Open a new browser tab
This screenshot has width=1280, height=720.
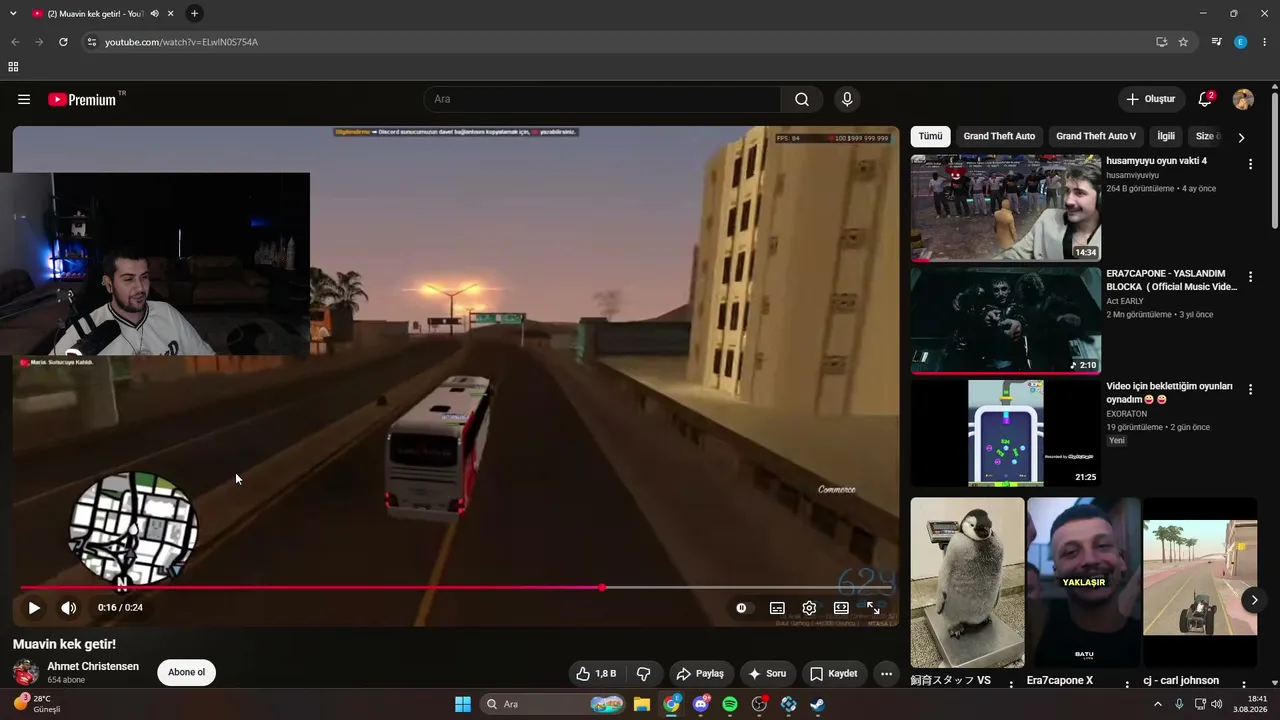tap(194, 13)
